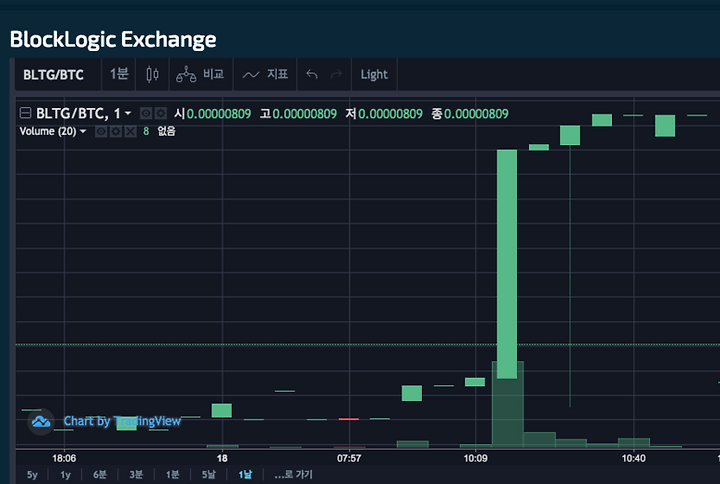
Task: Toggle visibility eye of BLTG/BTC series
Action: pos(146,113)
